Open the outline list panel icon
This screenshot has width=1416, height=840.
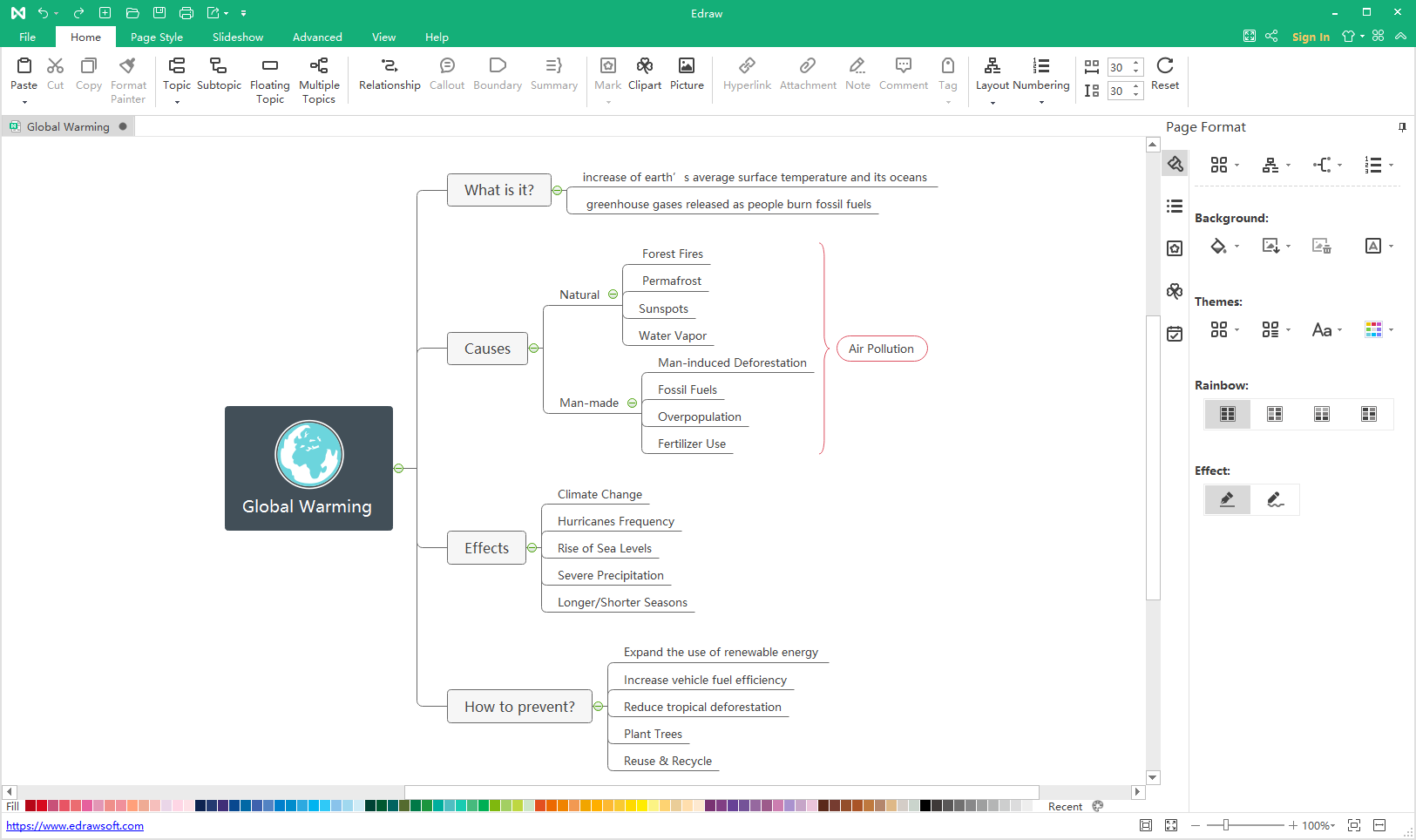1175,207
